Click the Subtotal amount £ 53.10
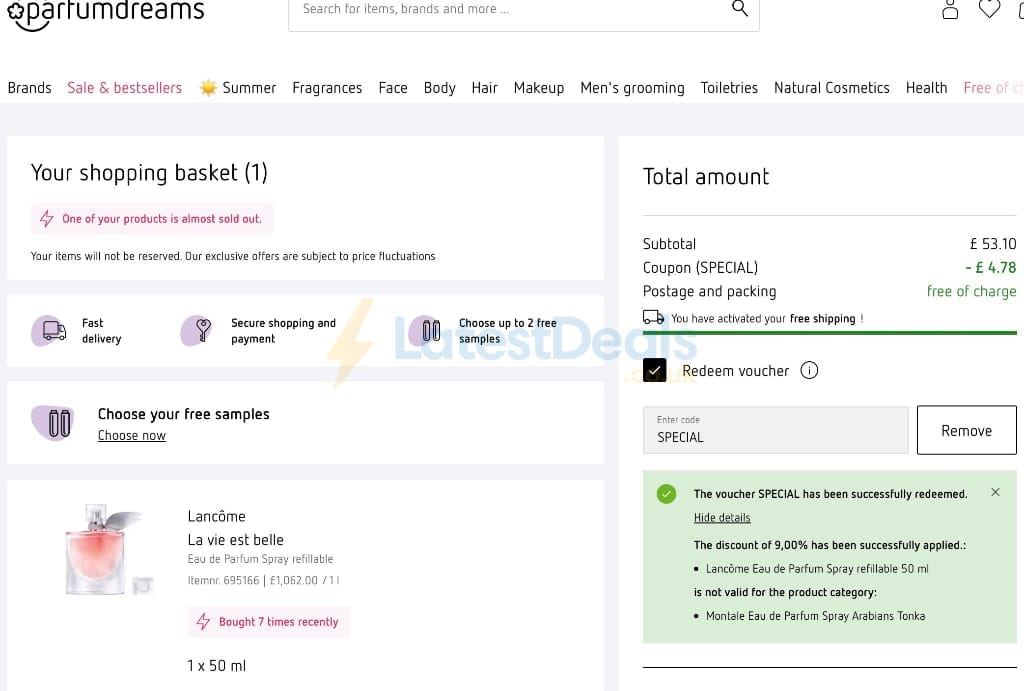This screenshot has height=691, width=1024. (993, 244)
